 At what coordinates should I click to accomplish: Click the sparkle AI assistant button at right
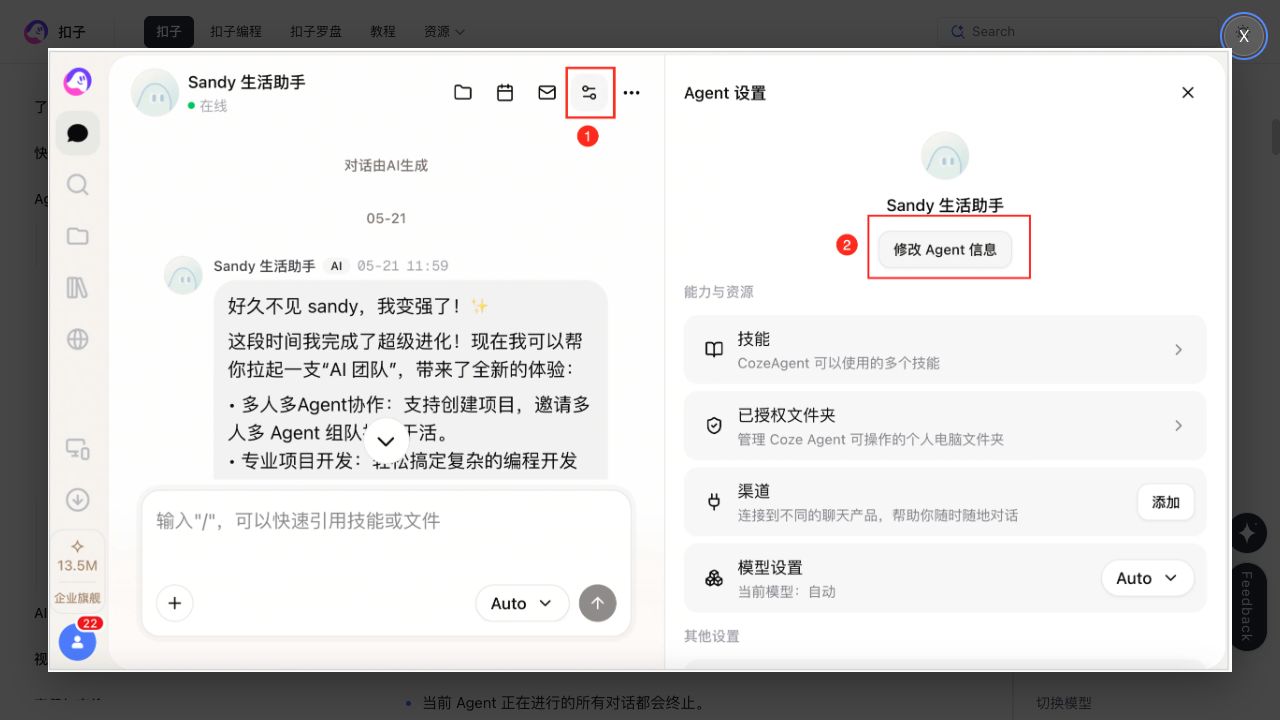[1248, 533]
